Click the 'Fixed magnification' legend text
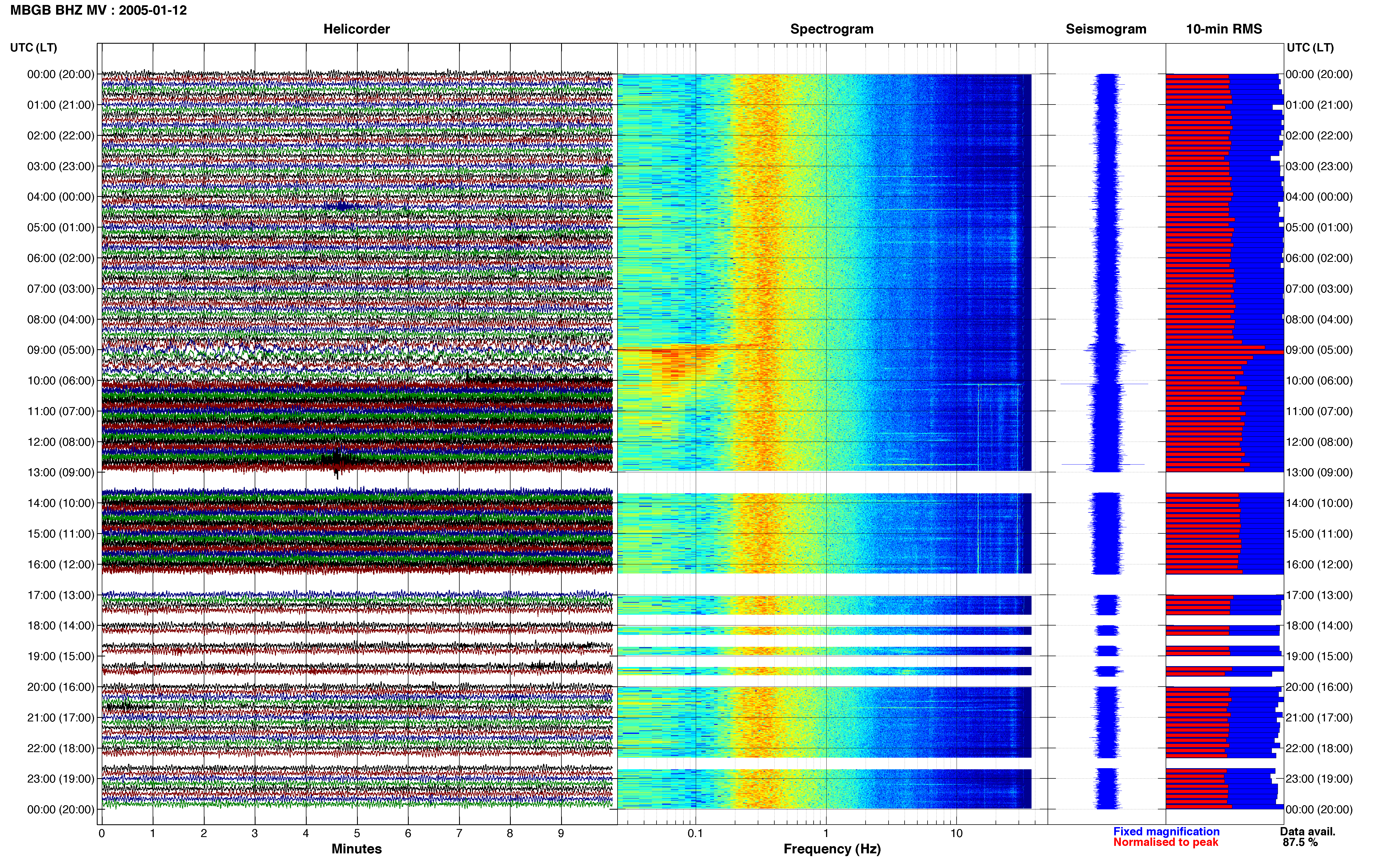 [x=1166, y=831]
